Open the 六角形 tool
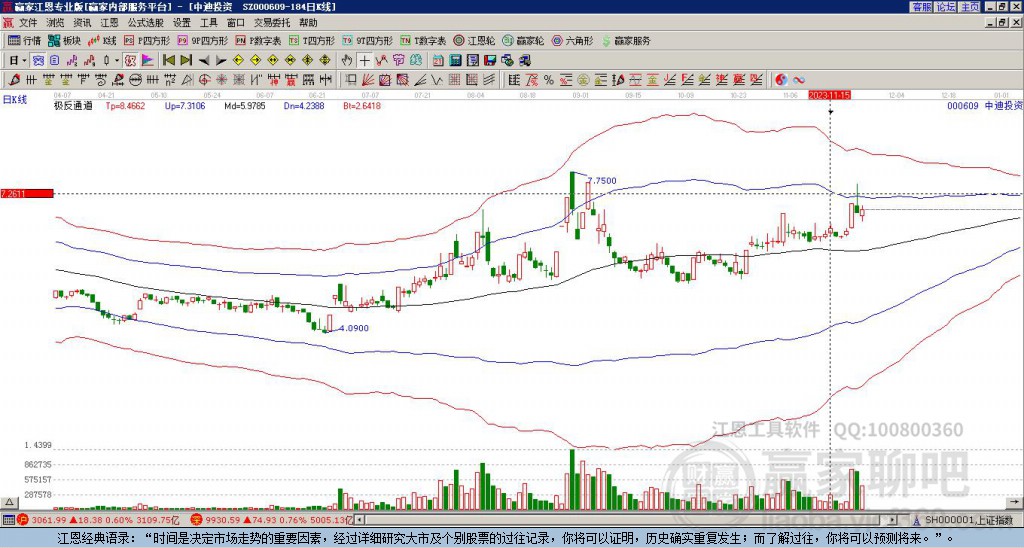The height and width of the screenshot is (548, 1024). click(x=572, y=40)
